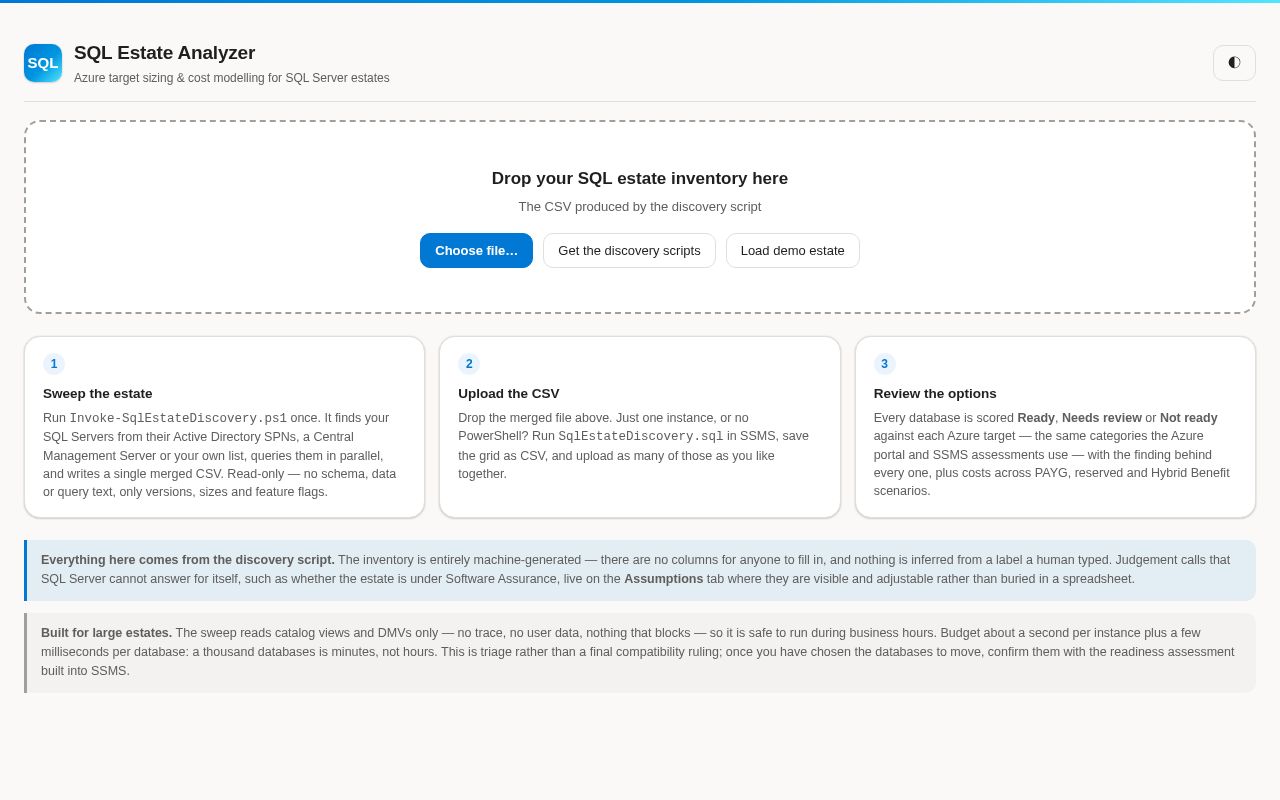Click 'SqlEstateDiscovery.sql' code text
This screenshot has width=1280, height=800.
[641, 436]
